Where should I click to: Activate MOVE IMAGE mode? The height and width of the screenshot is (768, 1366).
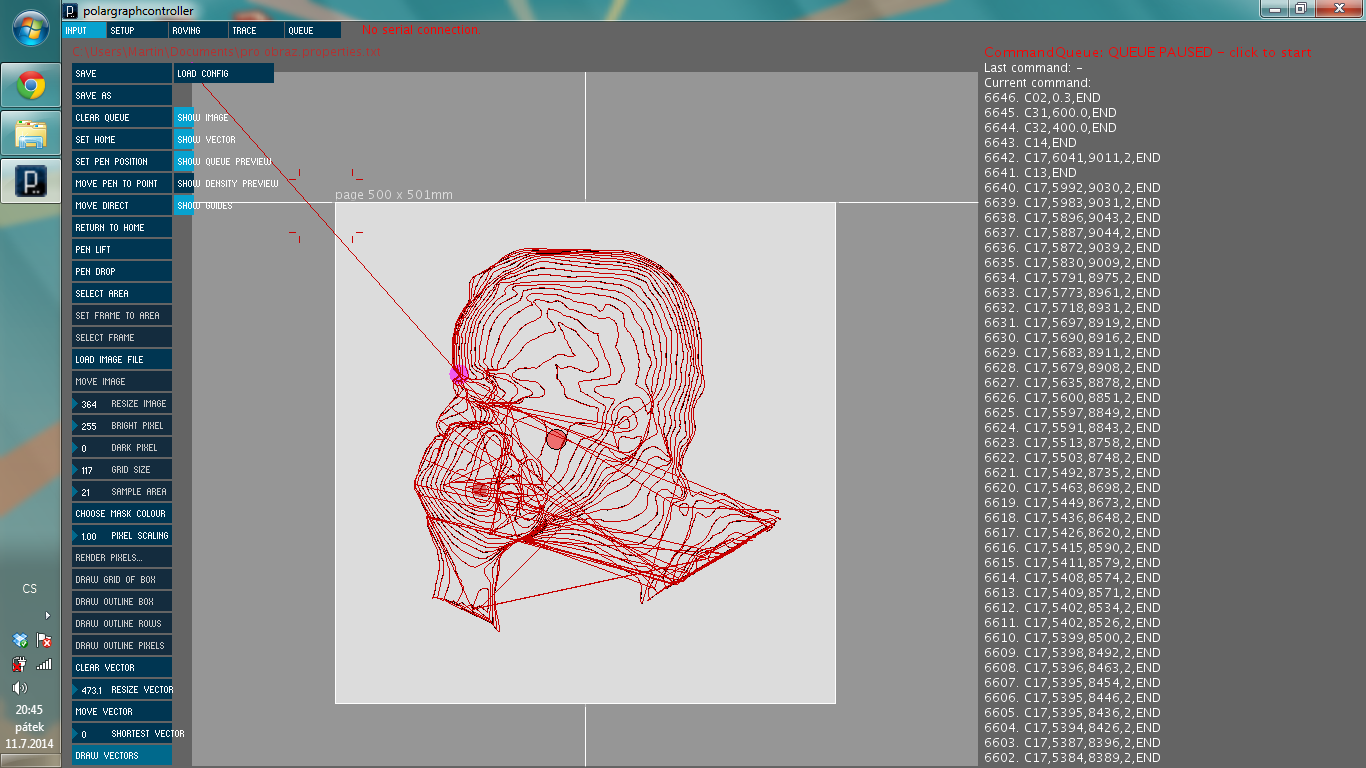[122, 381]
